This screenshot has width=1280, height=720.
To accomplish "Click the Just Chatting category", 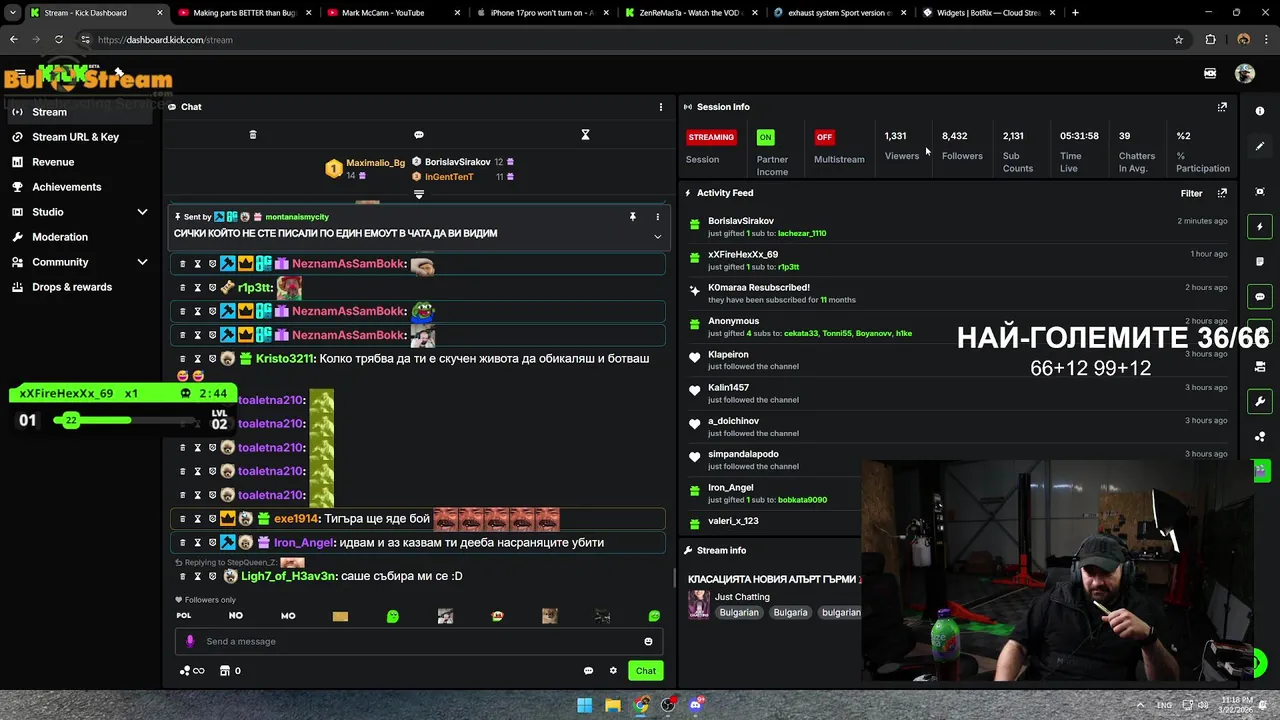I will click(x=742, y=597).
